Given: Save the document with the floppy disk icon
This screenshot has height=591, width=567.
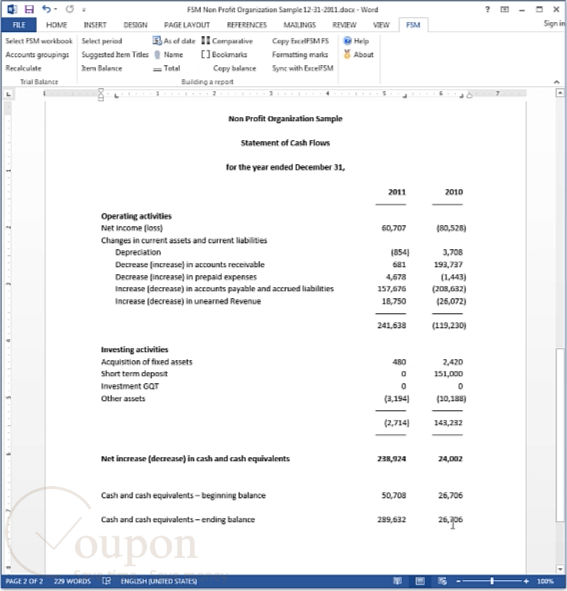Looking at the screenshot, I should click(x=29, y=9).
